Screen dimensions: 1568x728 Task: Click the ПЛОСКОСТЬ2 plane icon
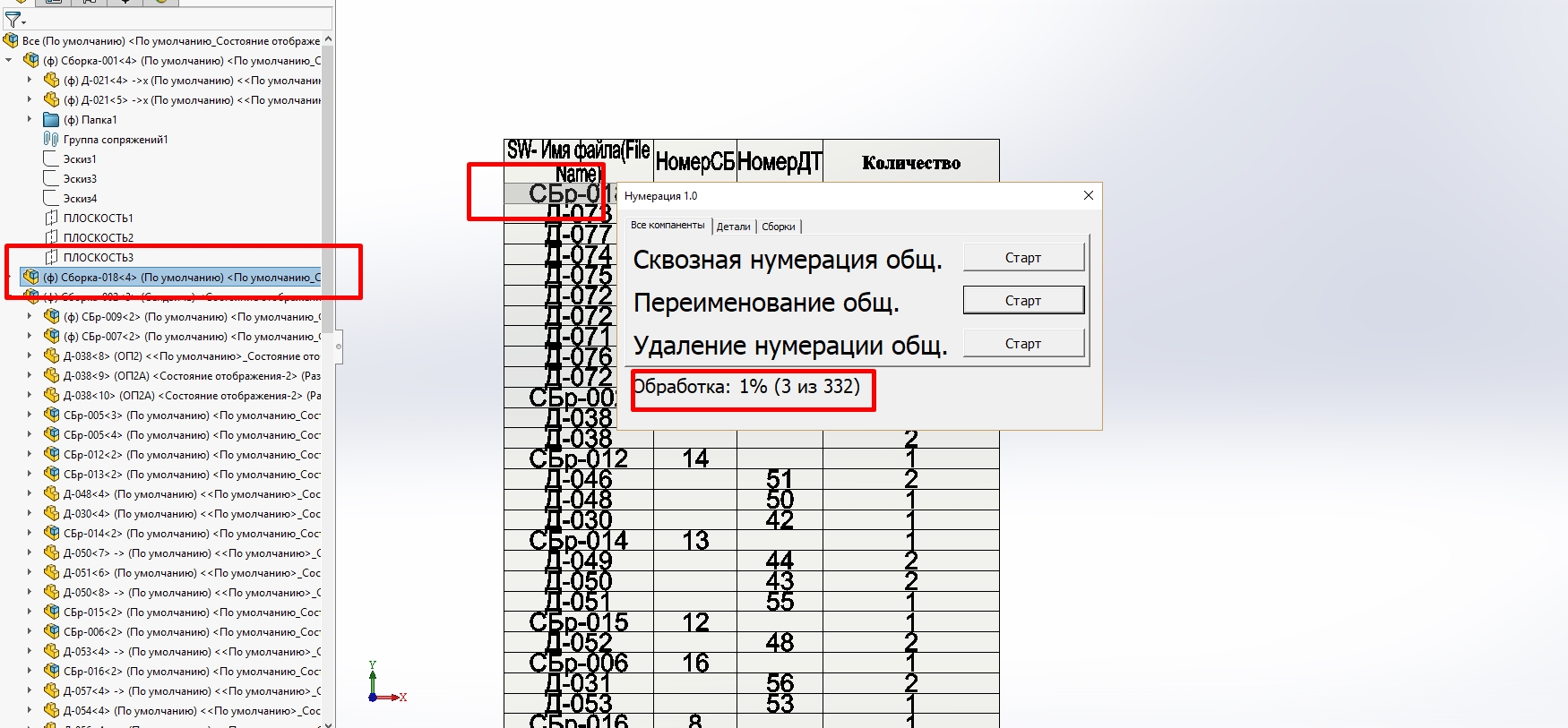tap(52, 238)
